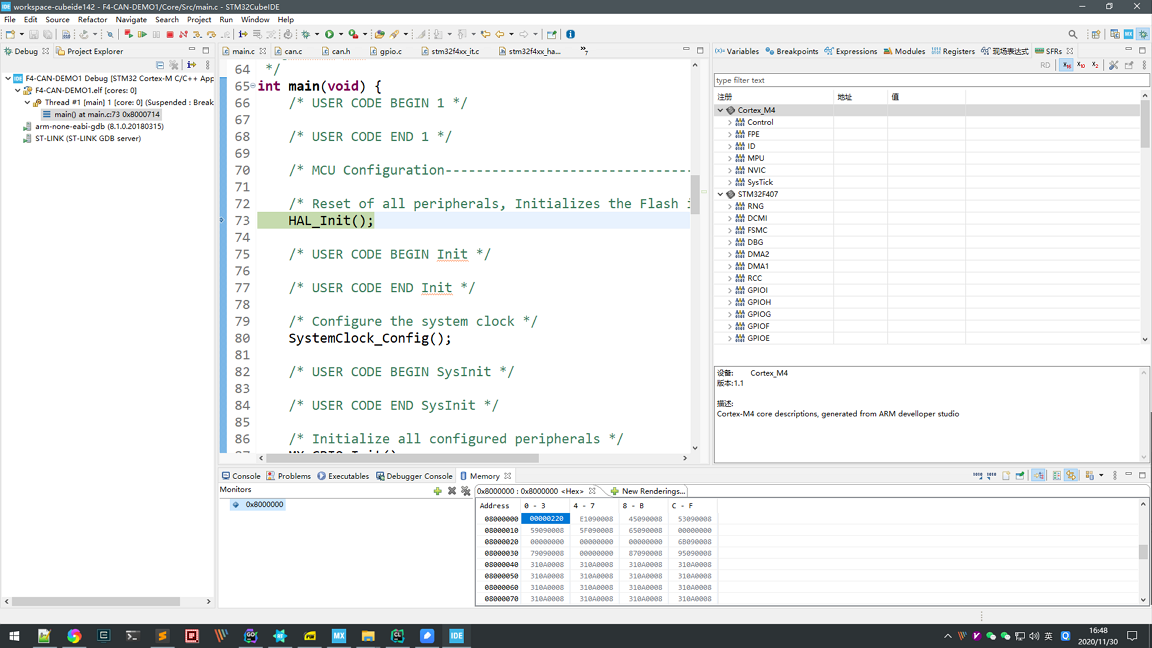
Task: Open the Debugger Console tab
Action: [x=414, y=476]
